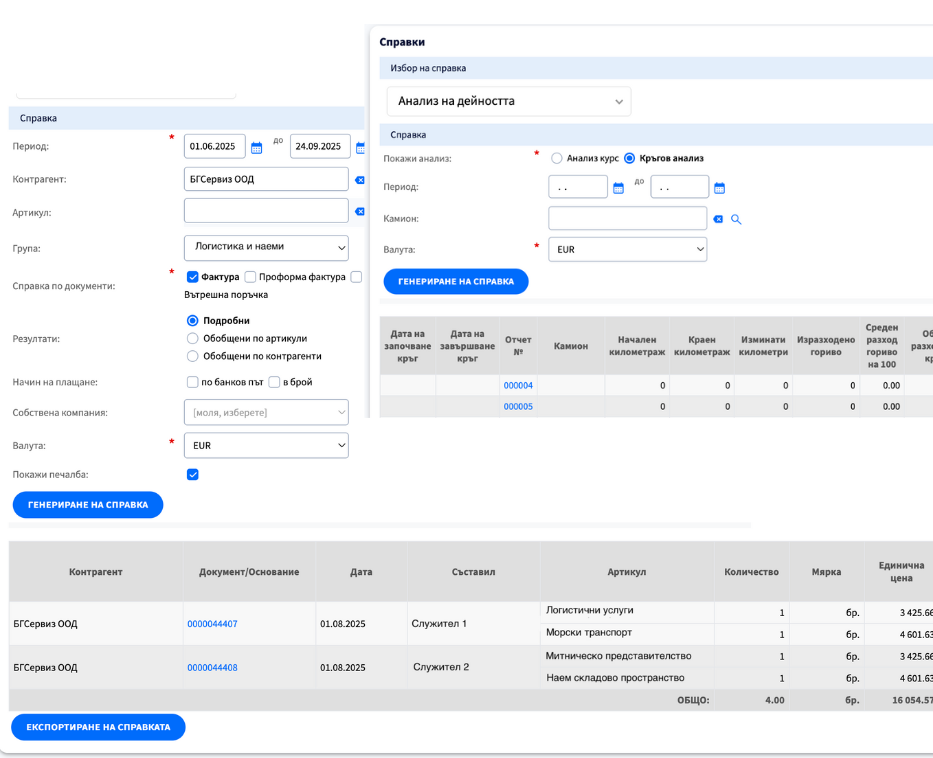Open the Собствена компания dropdown
Screen dimensions: 933x758
coord(266,412)
